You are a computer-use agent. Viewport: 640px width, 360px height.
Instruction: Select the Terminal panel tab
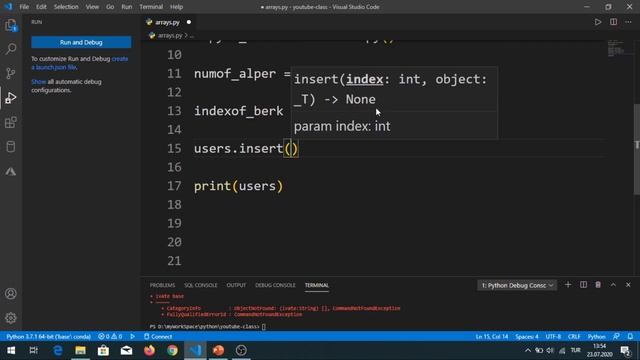point(317,285)
